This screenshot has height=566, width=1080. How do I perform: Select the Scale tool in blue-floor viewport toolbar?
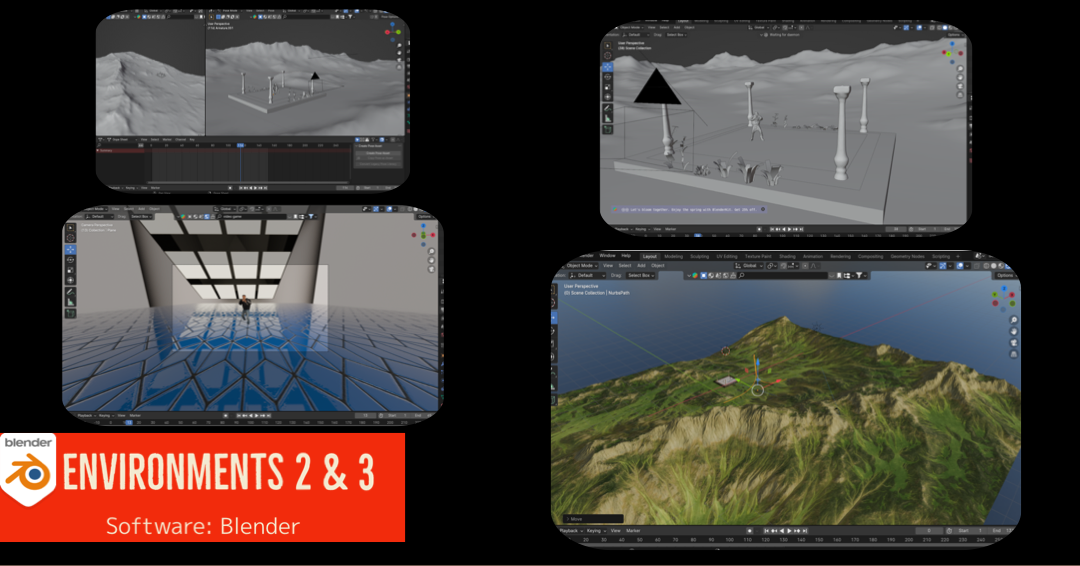pyautogui.click(x=70, y=270)
